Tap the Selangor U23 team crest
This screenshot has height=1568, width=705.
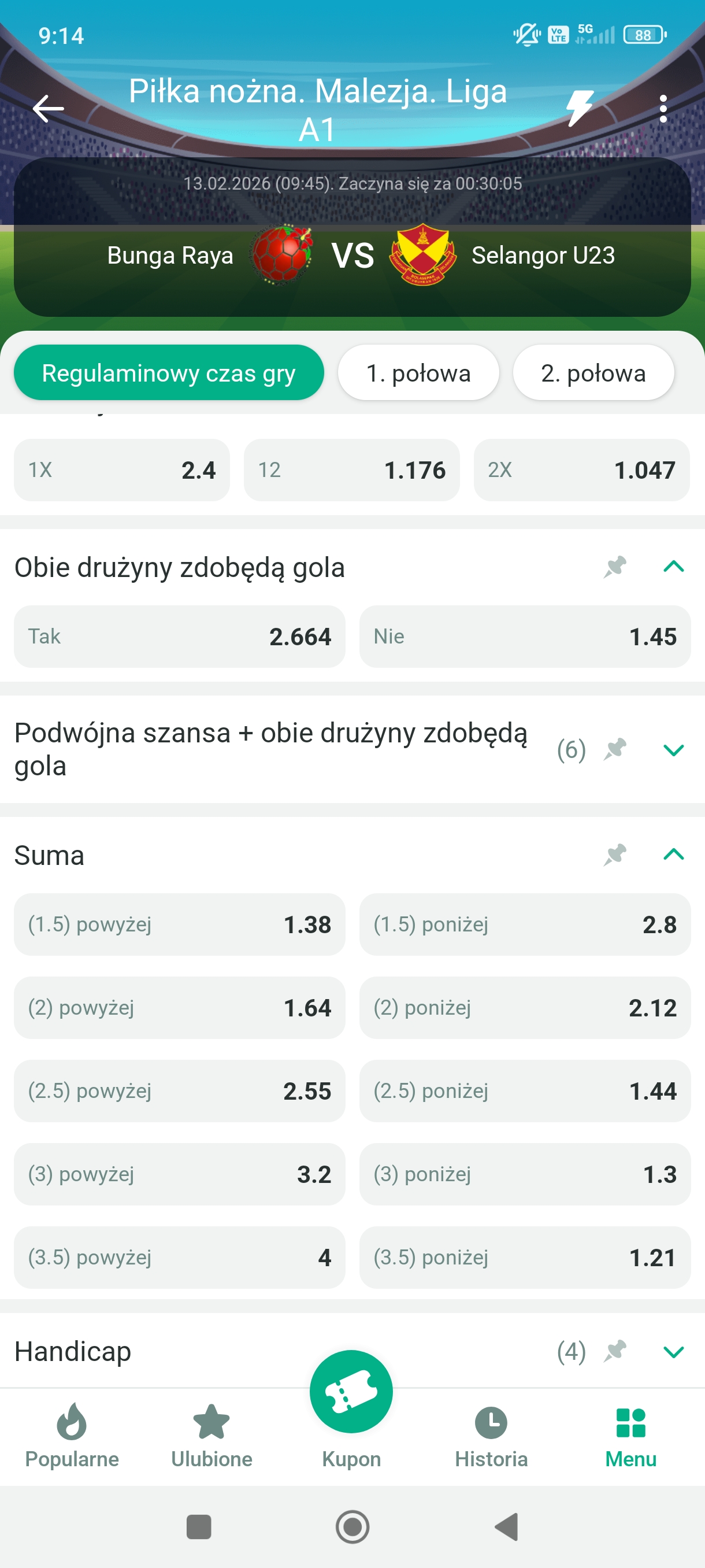(x=423, y=255)
